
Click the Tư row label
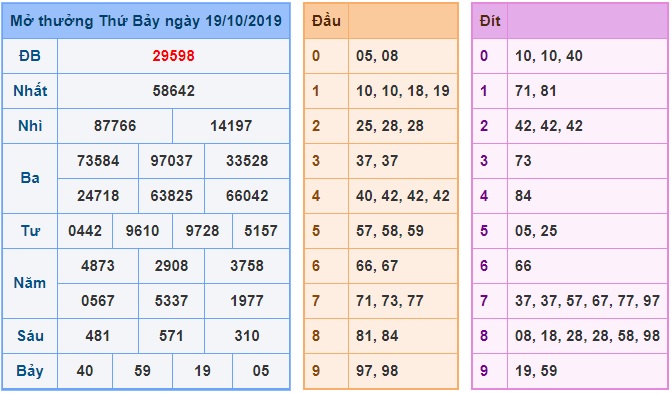[x=30, y=231]
